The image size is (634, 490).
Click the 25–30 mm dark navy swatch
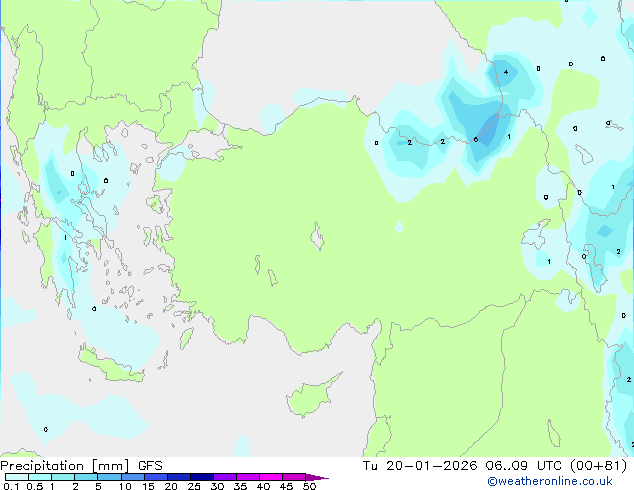pos(202,477)
